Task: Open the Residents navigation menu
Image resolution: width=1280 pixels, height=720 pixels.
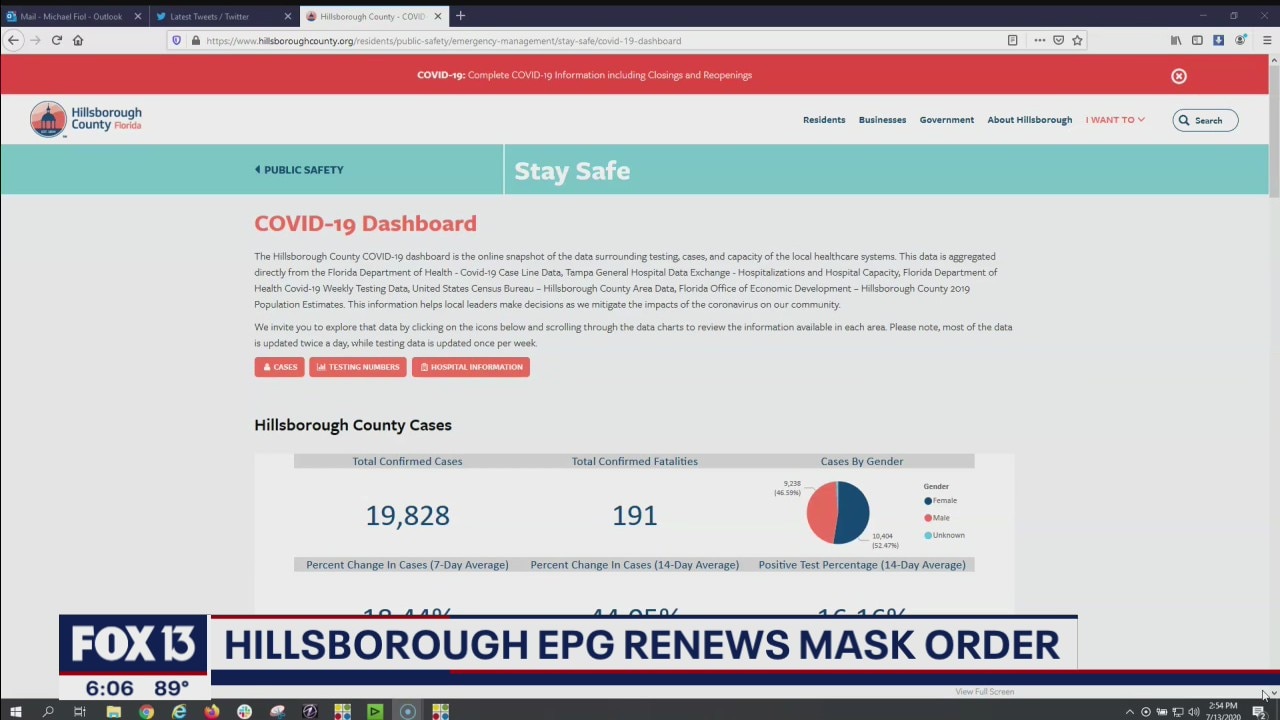Action: point(823,120)
